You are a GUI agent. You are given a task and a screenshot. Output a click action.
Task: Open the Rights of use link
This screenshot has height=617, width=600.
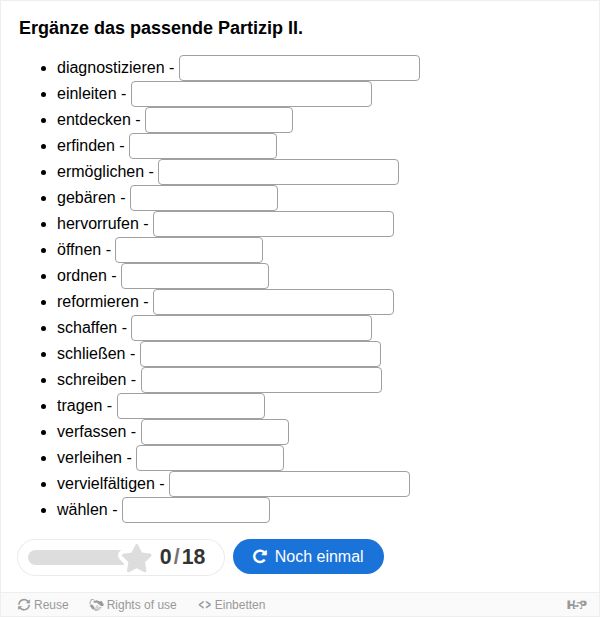coord(133,604)
